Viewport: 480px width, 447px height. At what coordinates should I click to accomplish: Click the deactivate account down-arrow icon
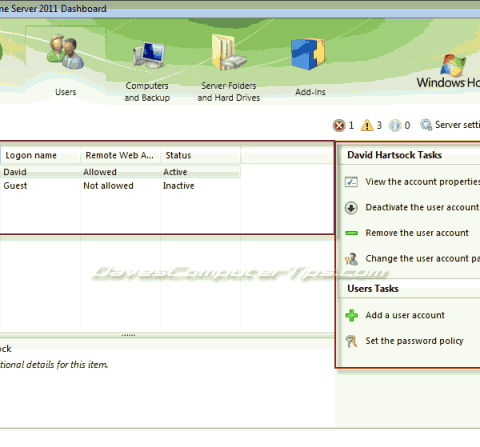pos(351,208)
